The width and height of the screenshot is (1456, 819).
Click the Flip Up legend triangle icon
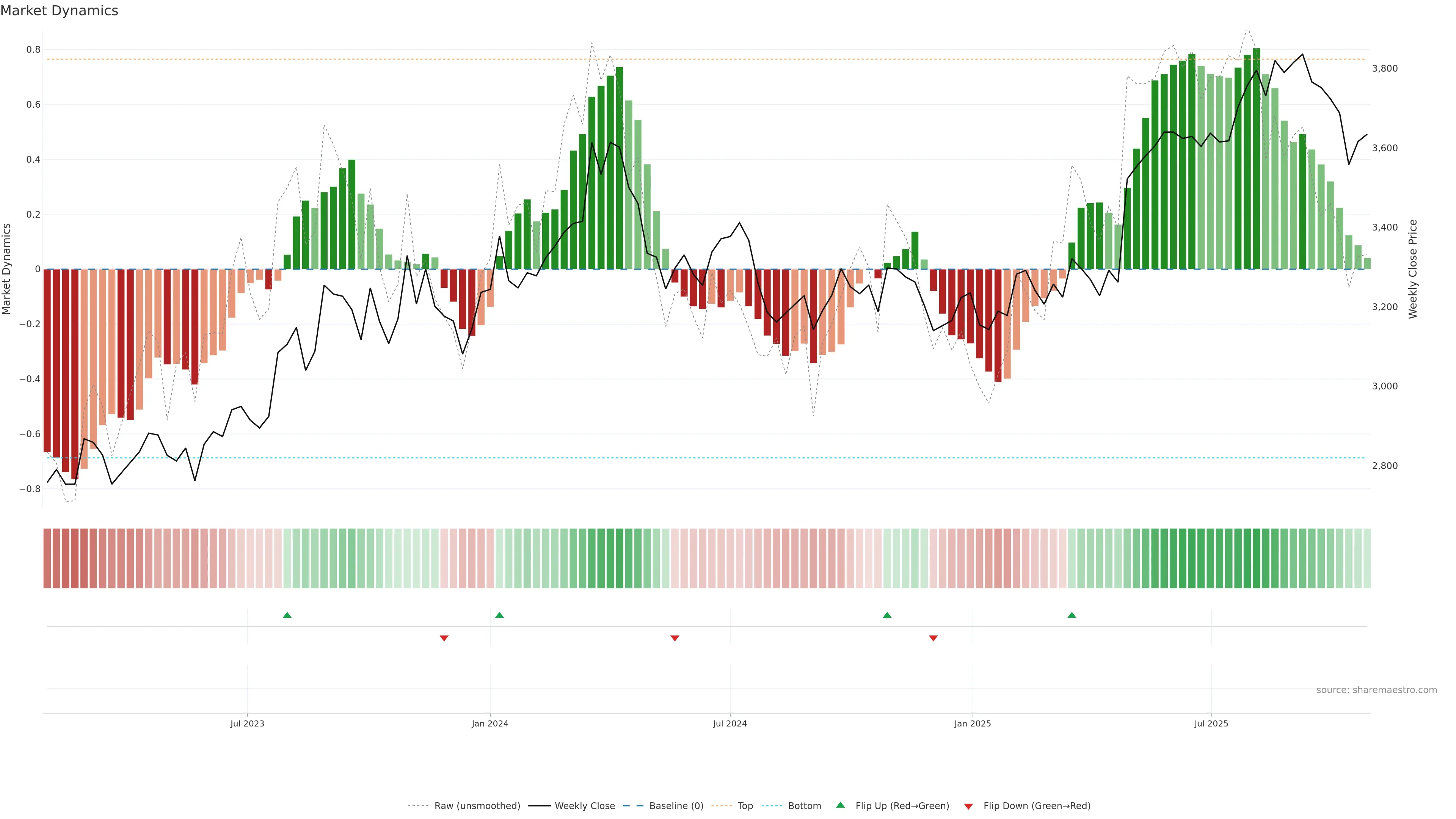[841, 805]
